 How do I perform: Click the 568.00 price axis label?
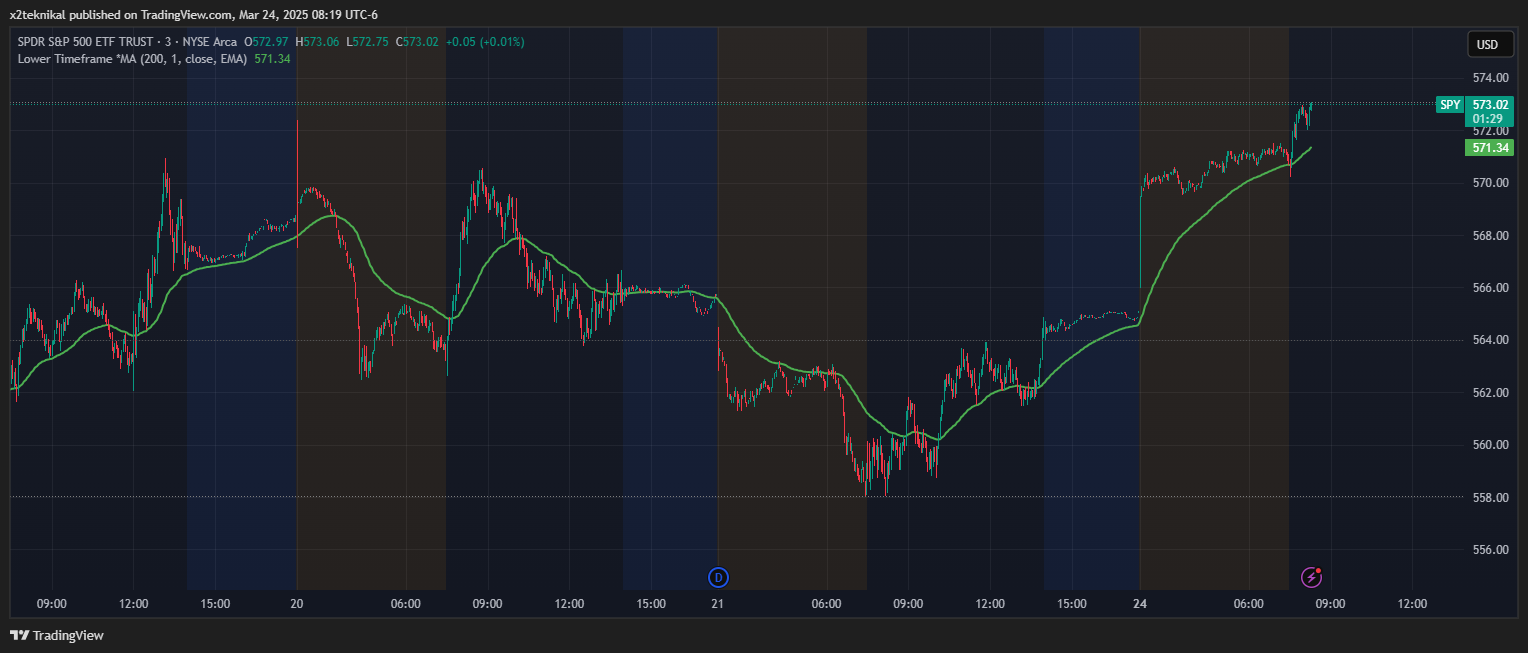[1489, 236]
